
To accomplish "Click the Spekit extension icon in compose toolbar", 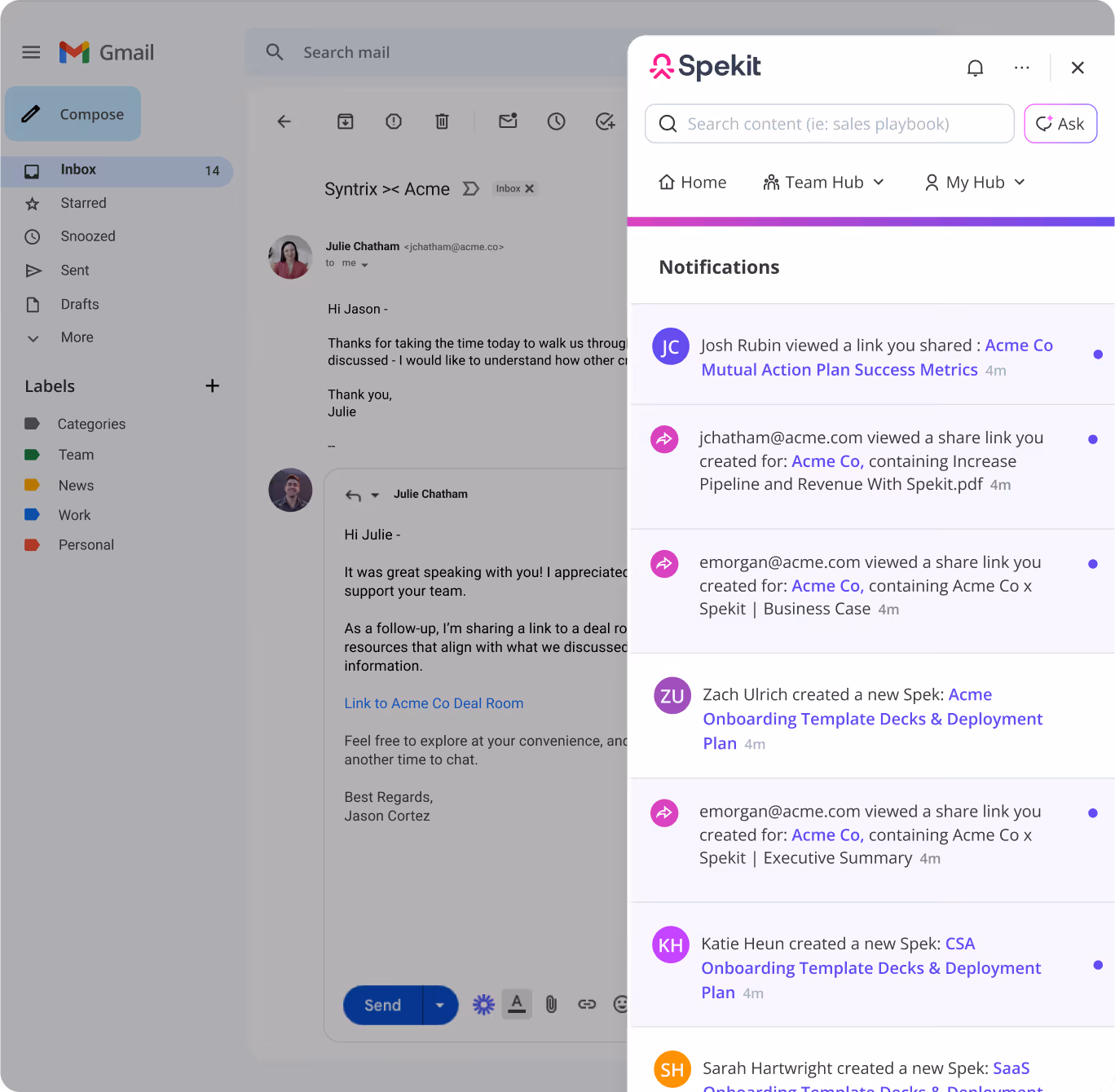I will 484,1005.
